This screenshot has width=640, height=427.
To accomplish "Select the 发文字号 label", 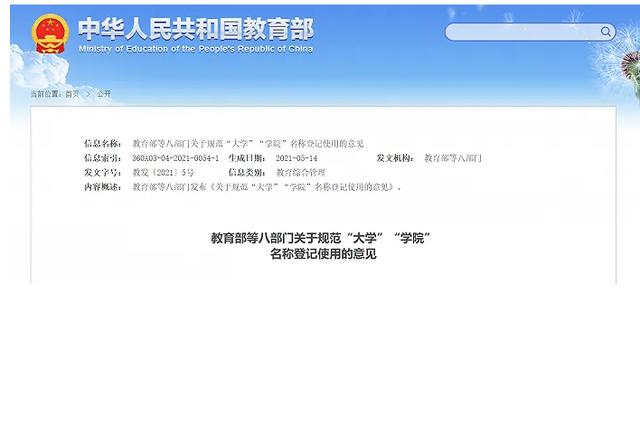I will pyautogui.click(x=103, y=173).
